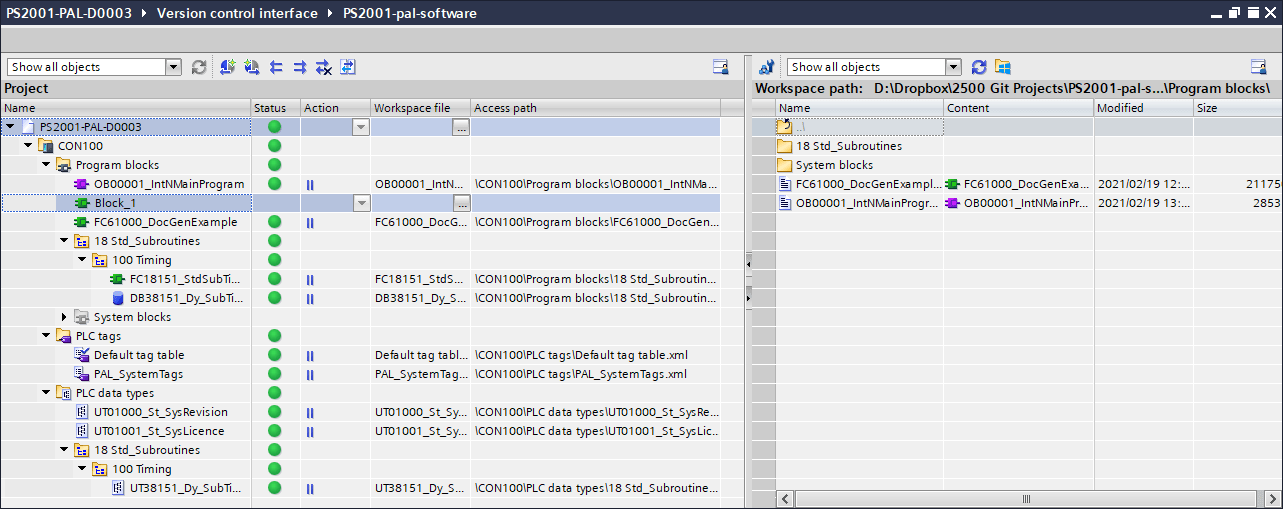Click workspace scrollbar left arrow
Image resolution: width=1283 pixels, height=509 pixels.
787,498
